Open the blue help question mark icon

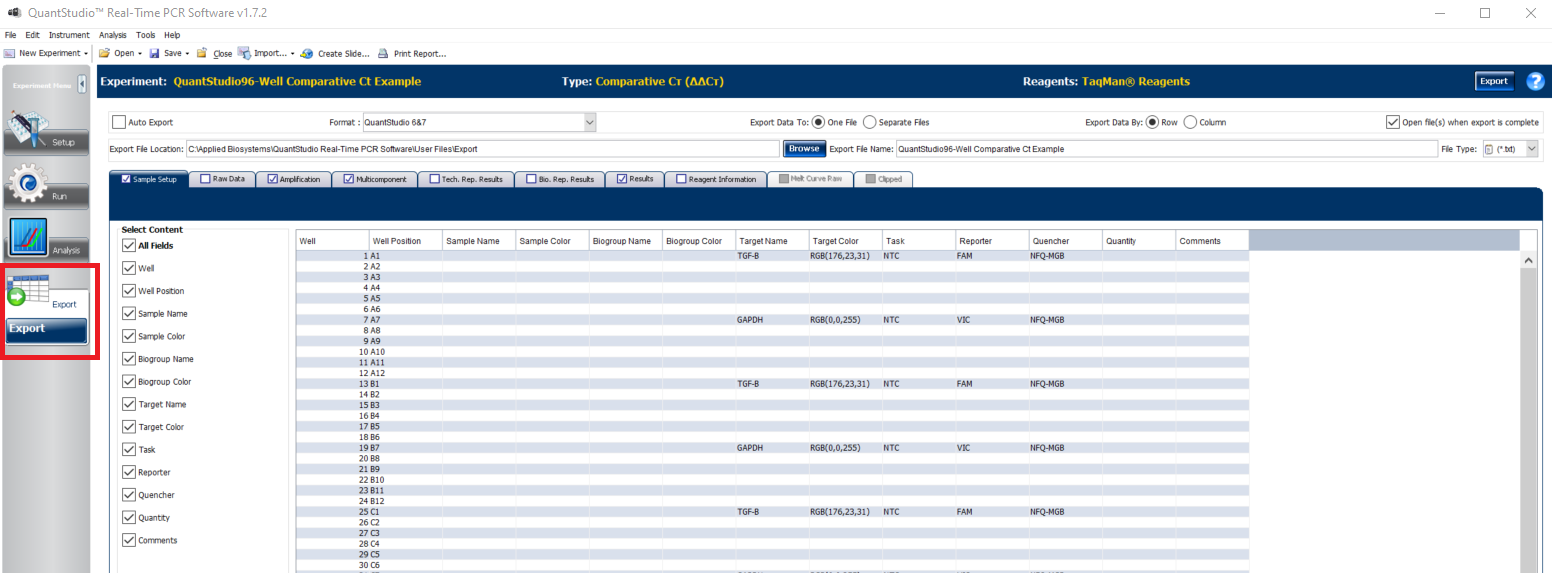point(1536,82)
